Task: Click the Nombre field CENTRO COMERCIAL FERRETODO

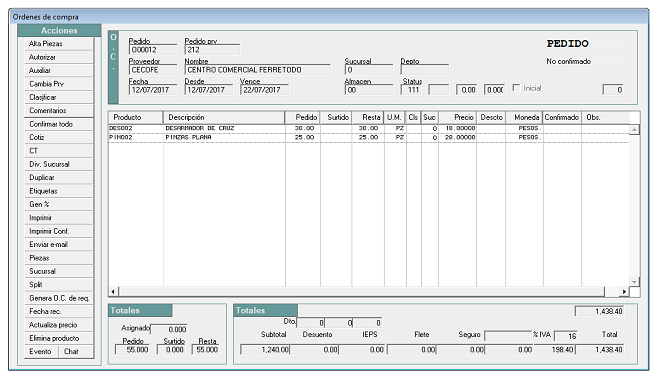Action: [x=257, y=70]
